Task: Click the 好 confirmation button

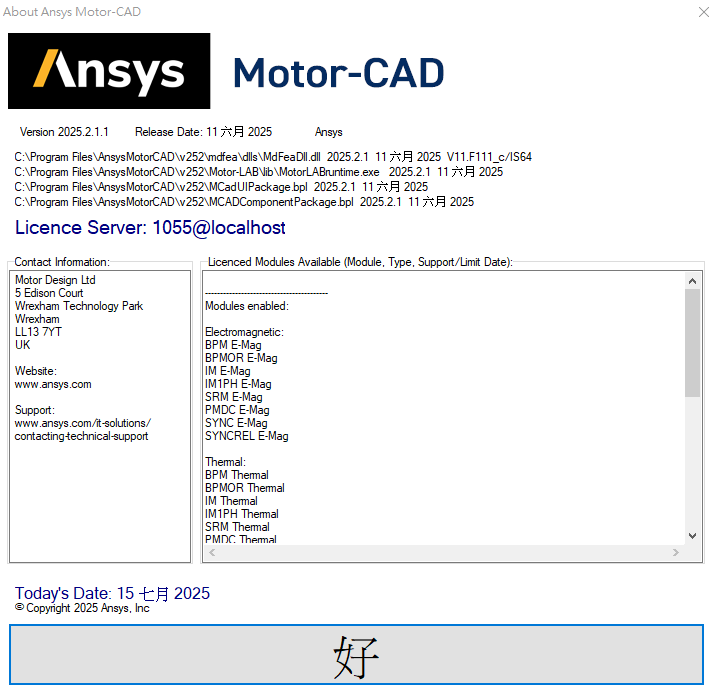Action: pos(356,655)
